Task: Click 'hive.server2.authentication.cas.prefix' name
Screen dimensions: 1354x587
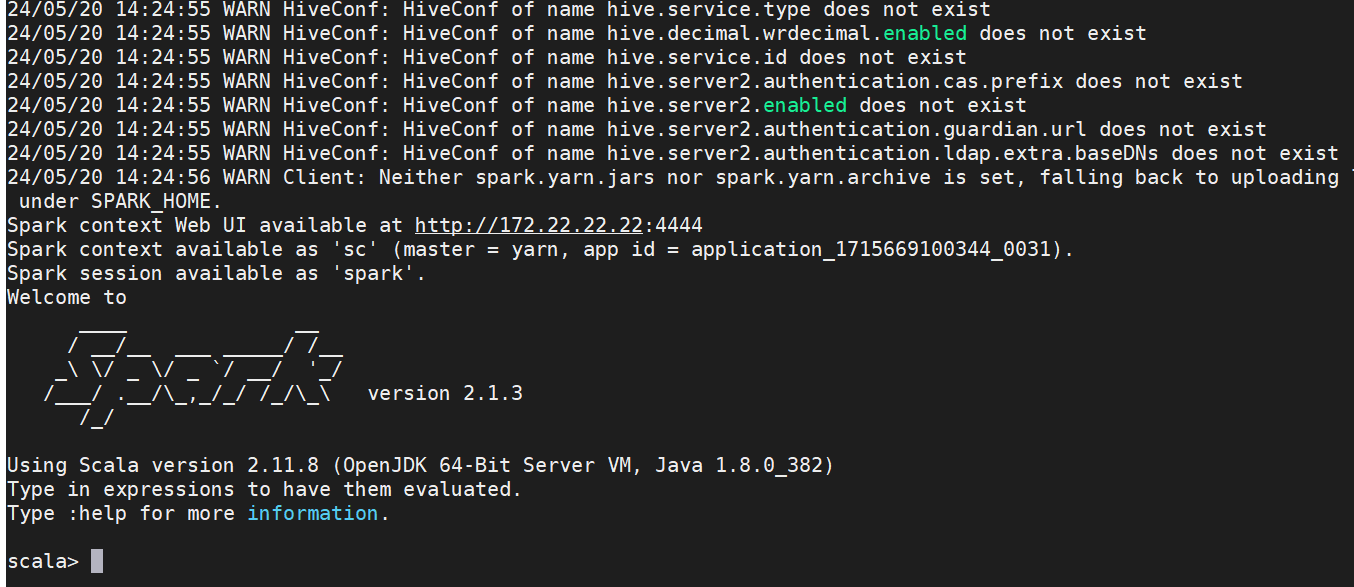Action: click(x=835, y=81)
